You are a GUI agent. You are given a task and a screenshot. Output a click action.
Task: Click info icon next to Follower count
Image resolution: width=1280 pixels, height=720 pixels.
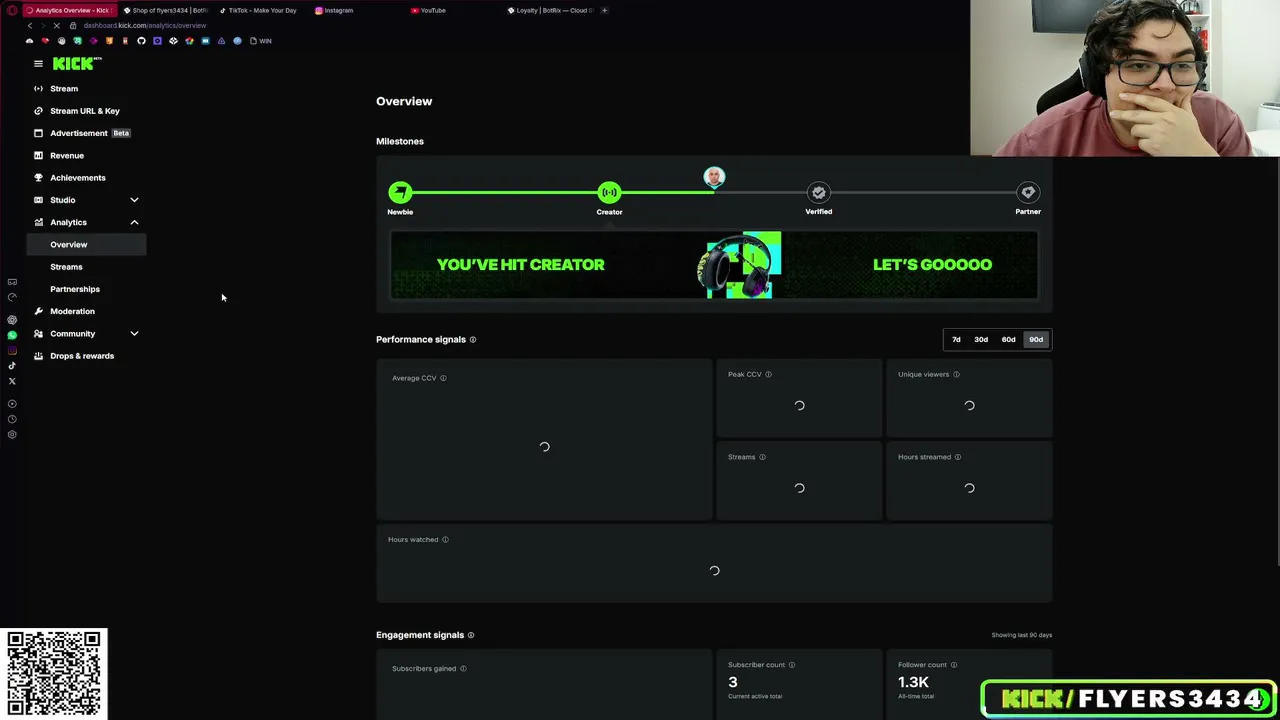954,665
